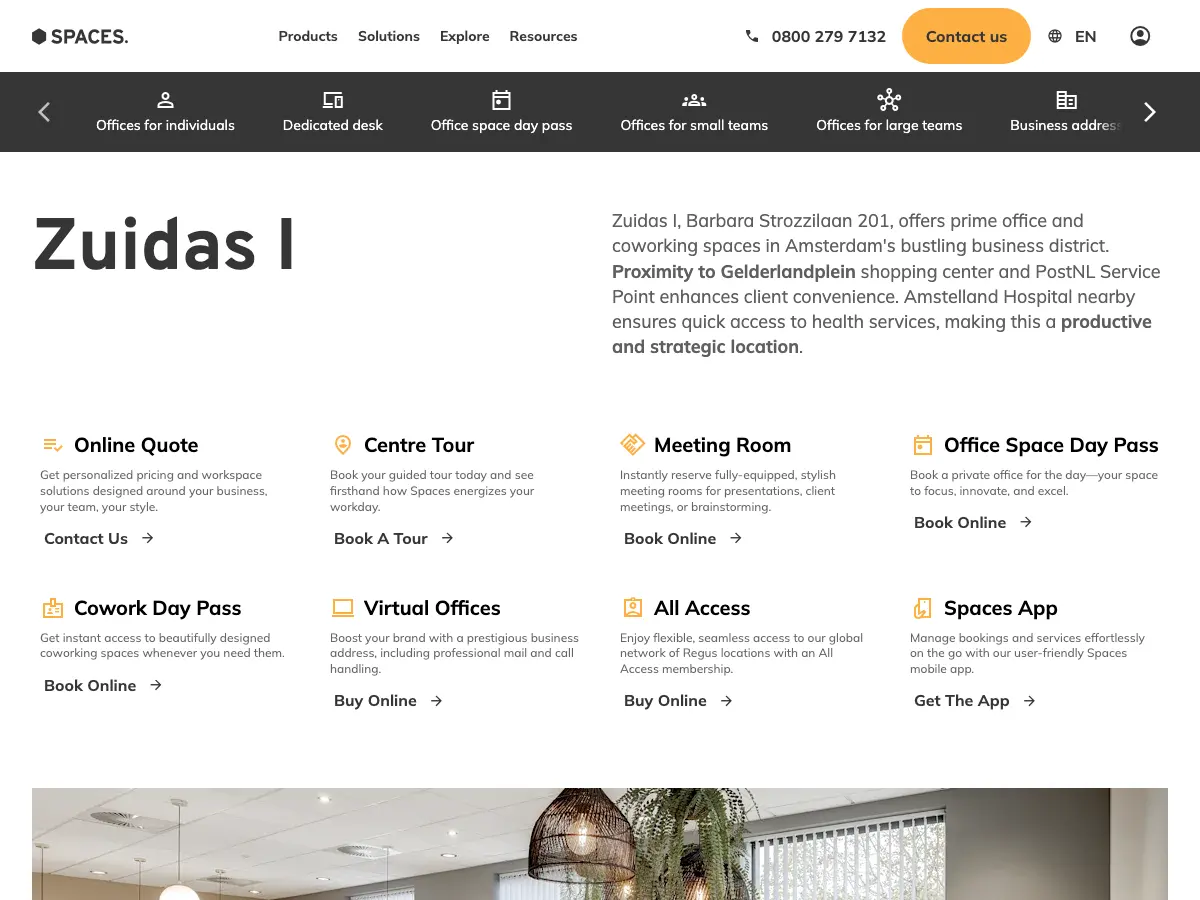Click the Centre Tour location pin icon

(343, 445)
